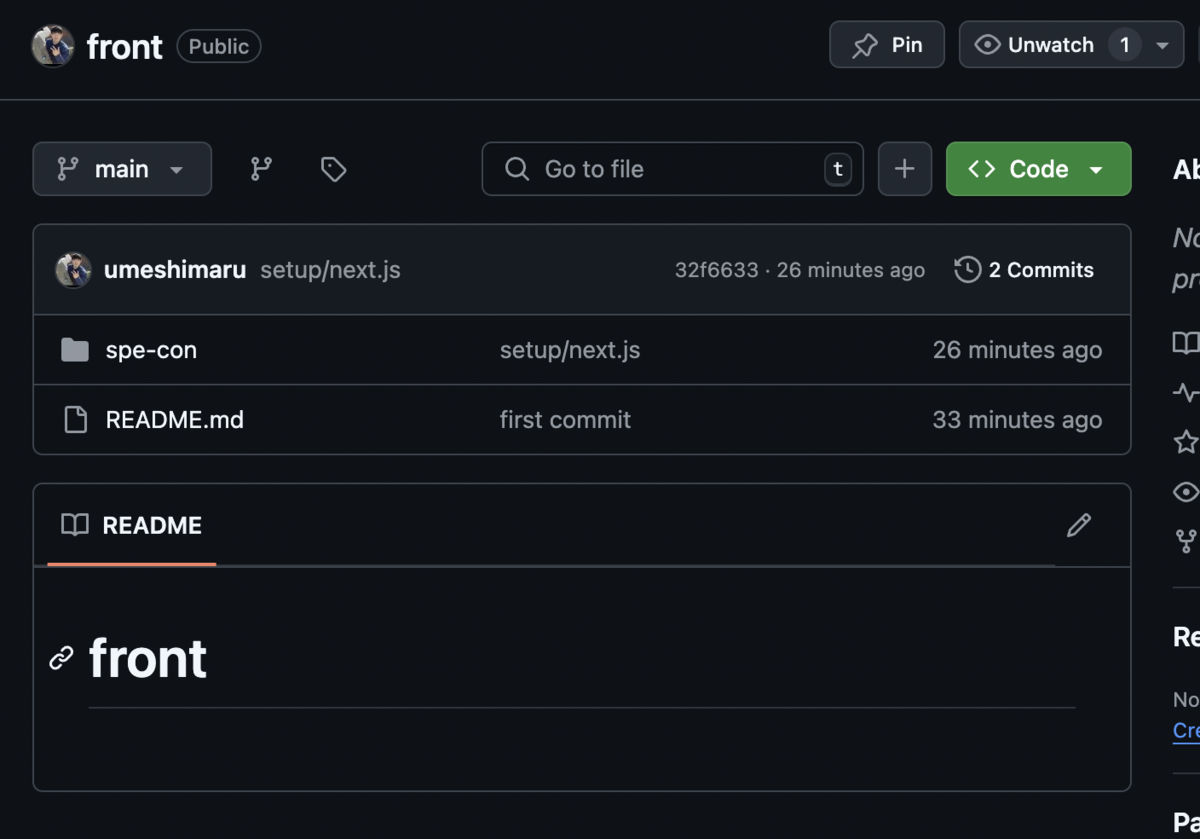
Task: Click the plus add file button
Action: click(904, 169)
